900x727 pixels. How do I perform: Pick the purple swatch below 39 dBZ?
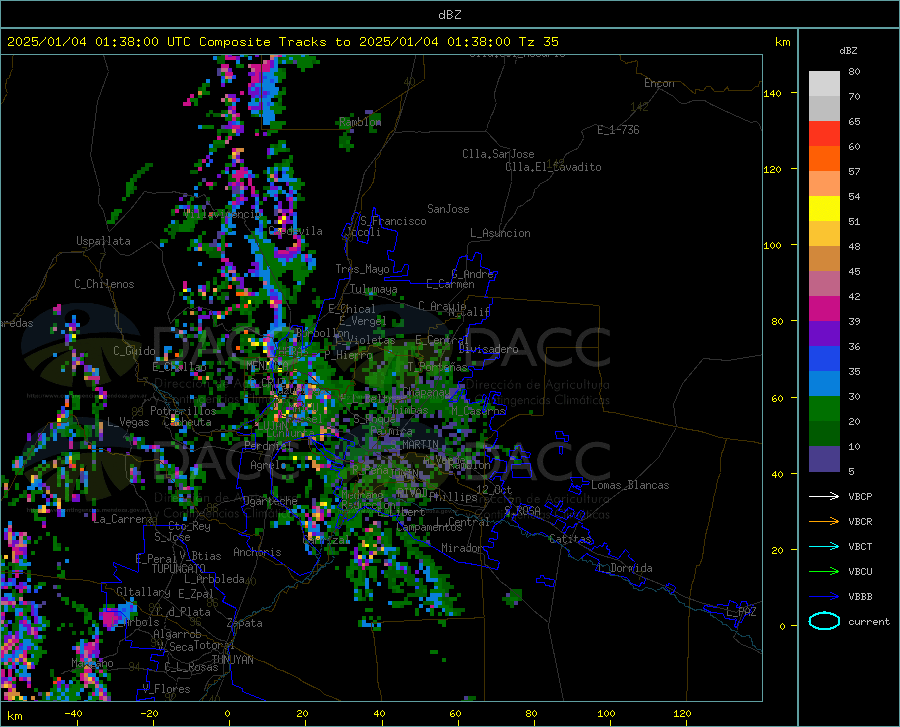tap(824, 334)
